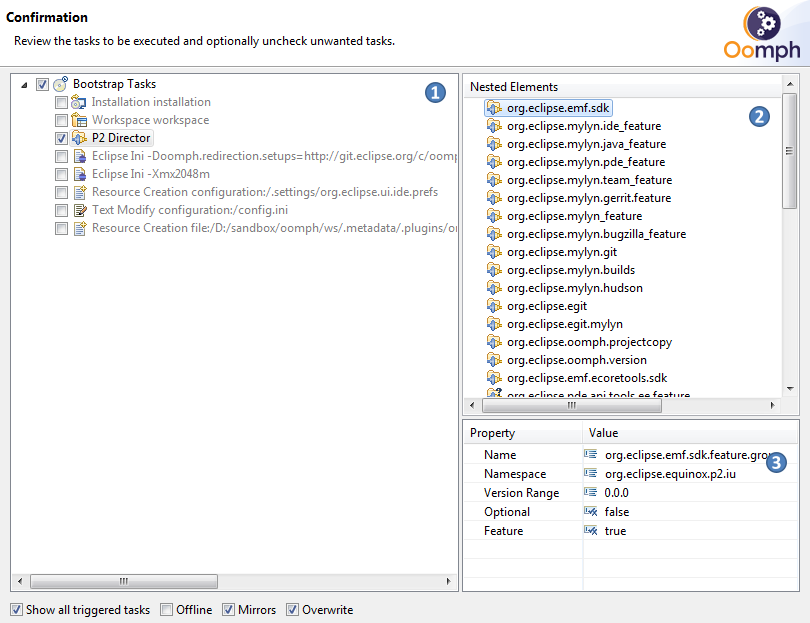The height and width of the screenshot is (623, 810).
Task: Click the org.eclipse.mylyn.git requirement icon
Action: pos(494,252)
